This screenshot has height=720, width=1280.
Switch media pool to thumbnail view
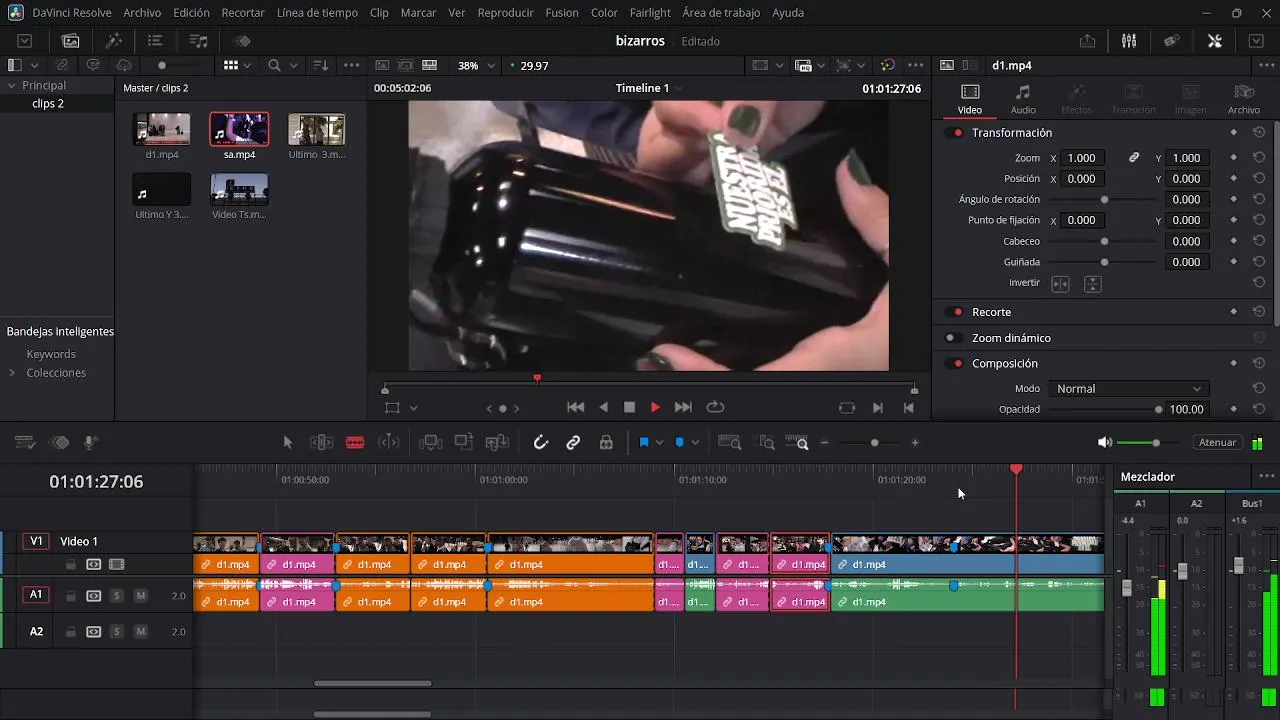(231, 65)
